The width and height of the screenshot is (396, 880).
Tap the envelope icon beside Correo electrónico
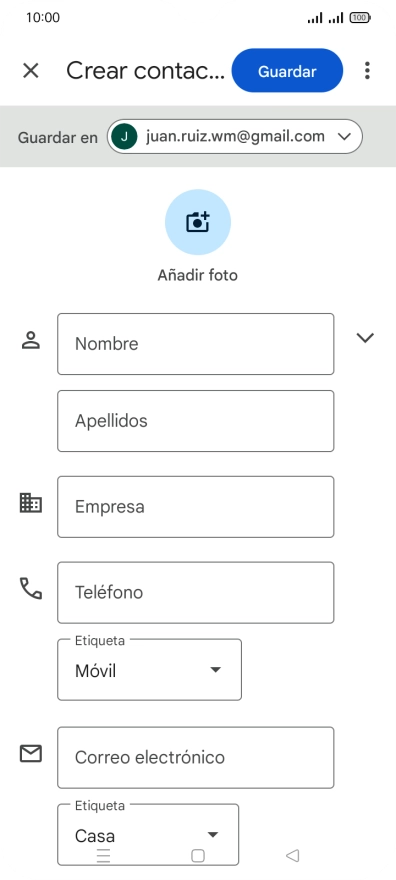pos(30,754)
